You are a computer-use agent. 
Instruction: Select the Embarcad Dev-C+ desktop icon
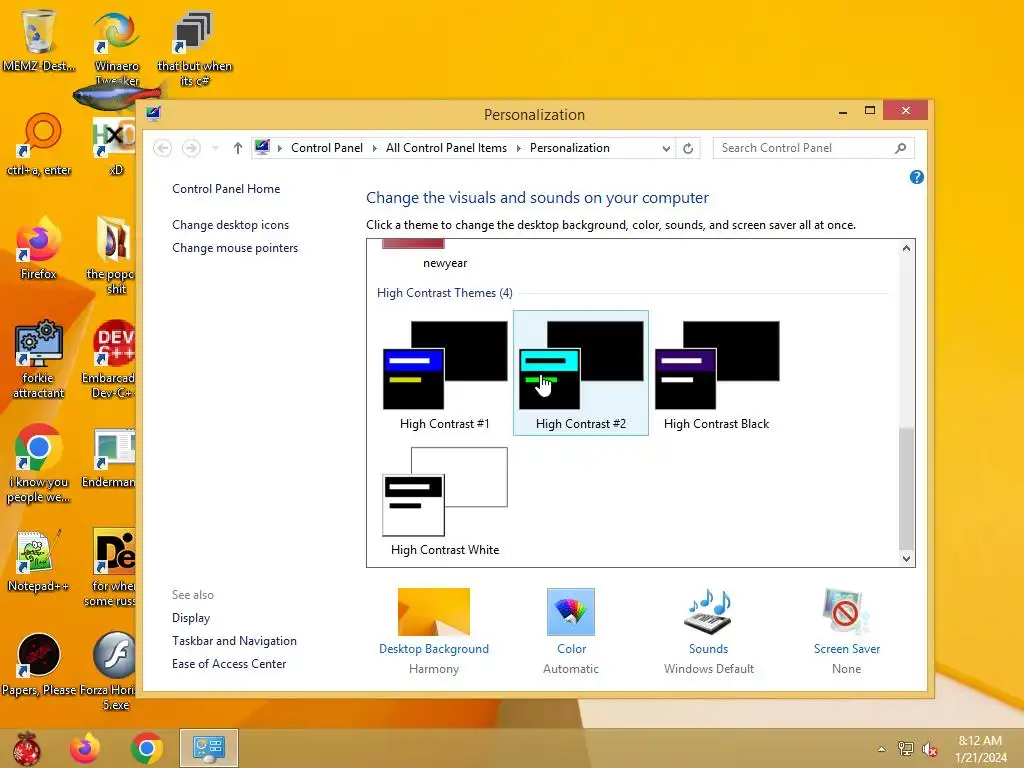coord(109,360)
